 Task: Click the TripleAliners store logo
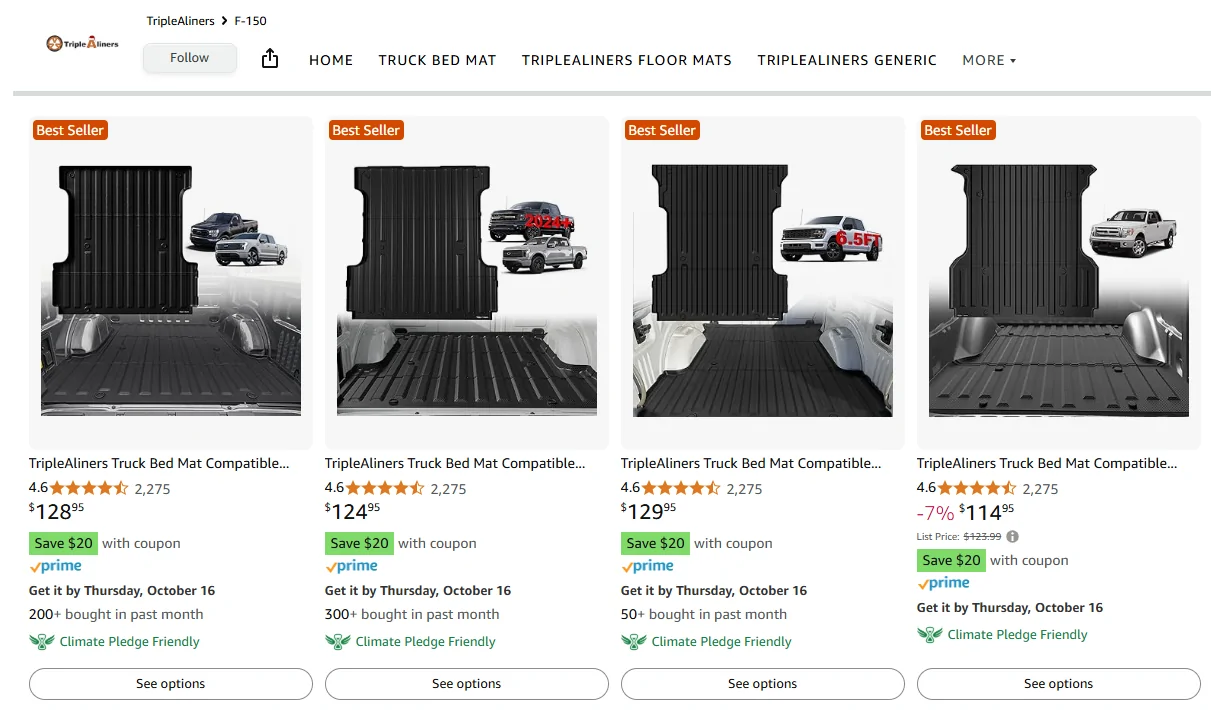pyautogui.click(x=82, y=43)
